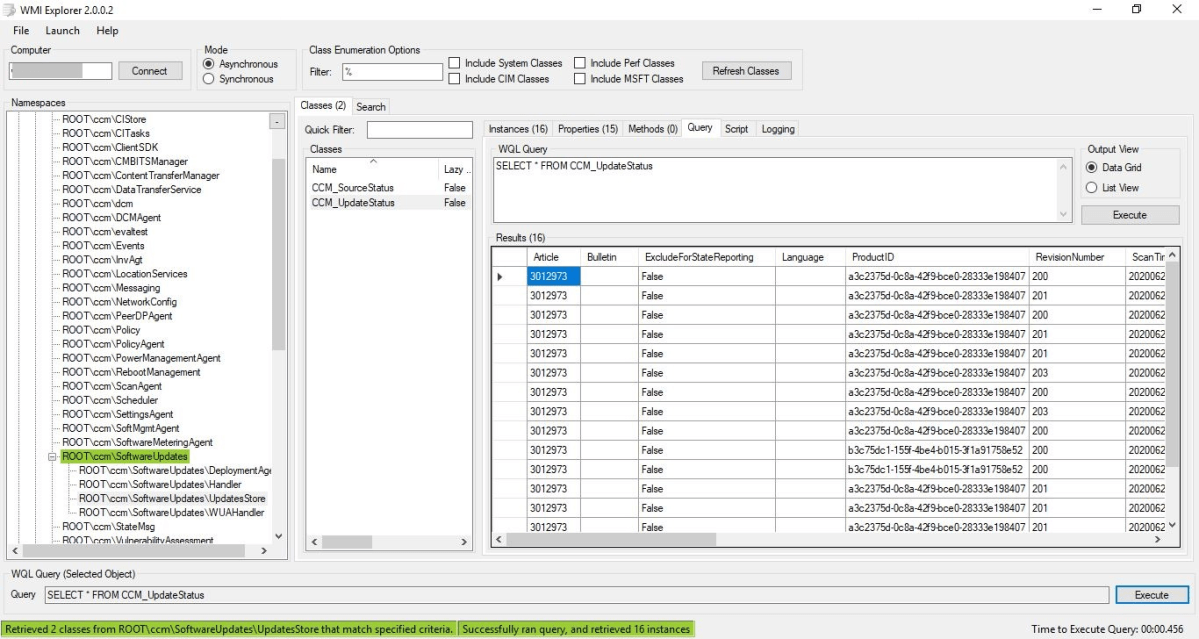Enable Include System Classes
The width and height of the screenshot is (1199, 639).
tap(456, 62)
